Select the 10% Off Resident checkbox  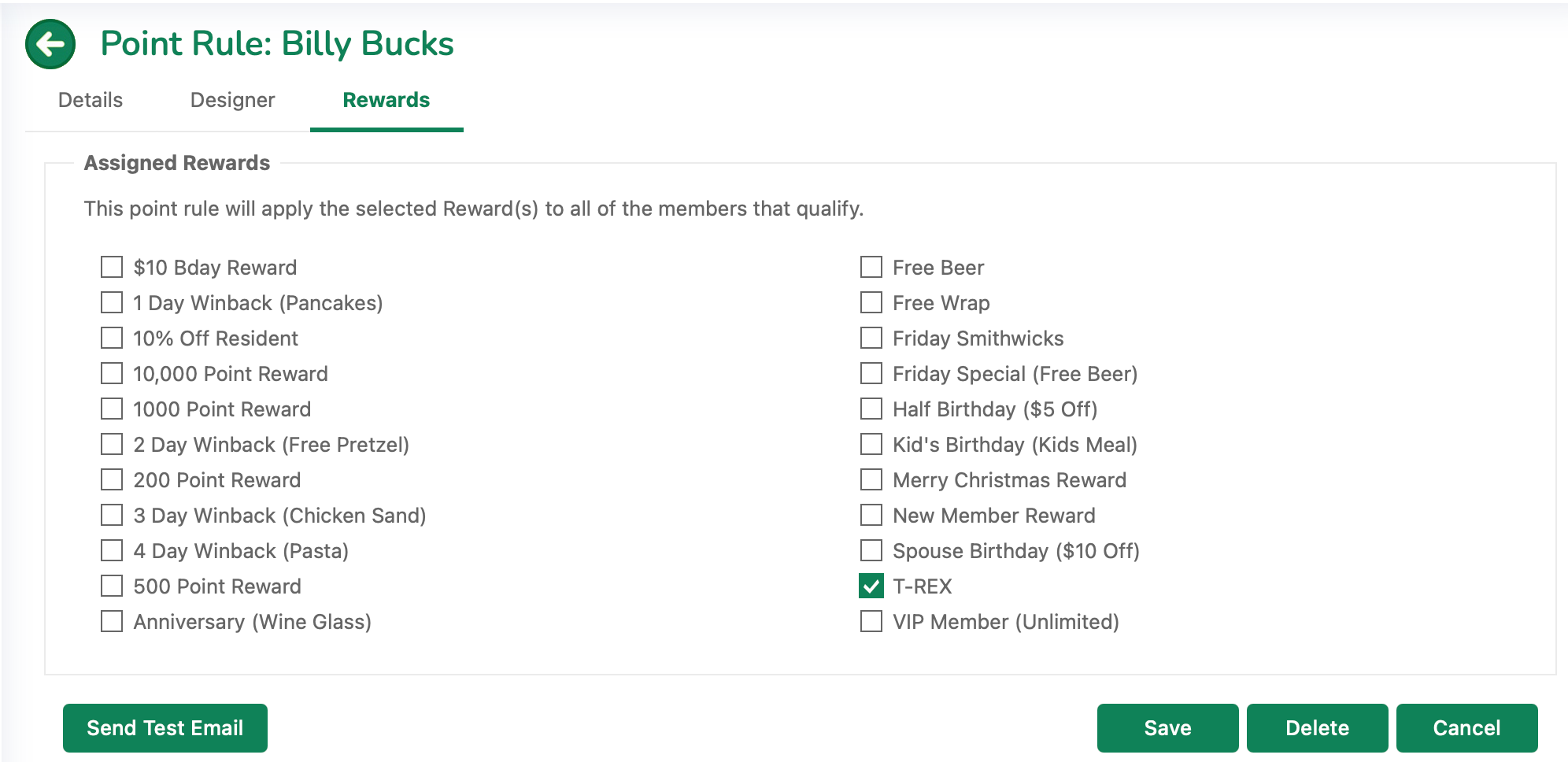[x=112, y=338]
